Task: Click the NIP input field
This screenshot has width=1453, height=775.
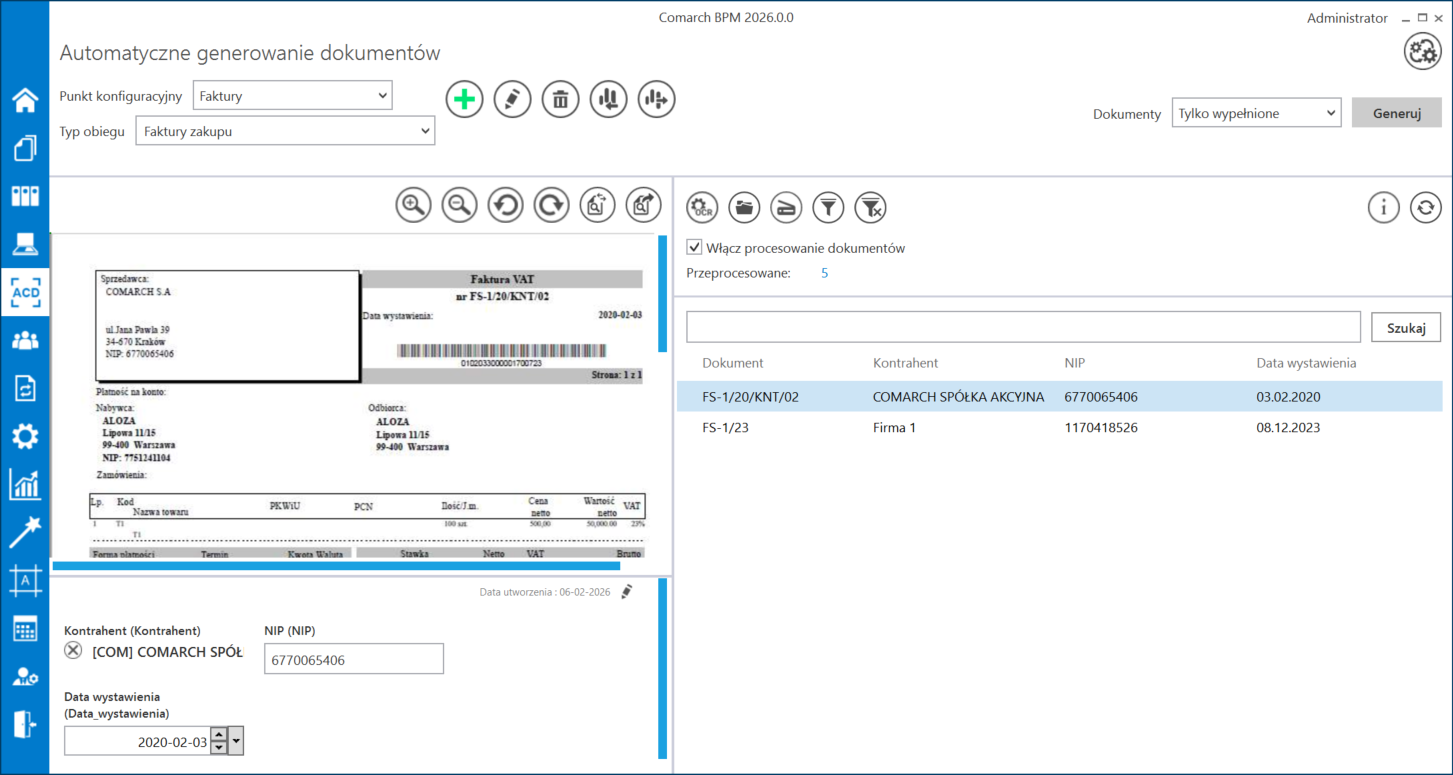Action: pyautogui.click(x=353, y=660)
